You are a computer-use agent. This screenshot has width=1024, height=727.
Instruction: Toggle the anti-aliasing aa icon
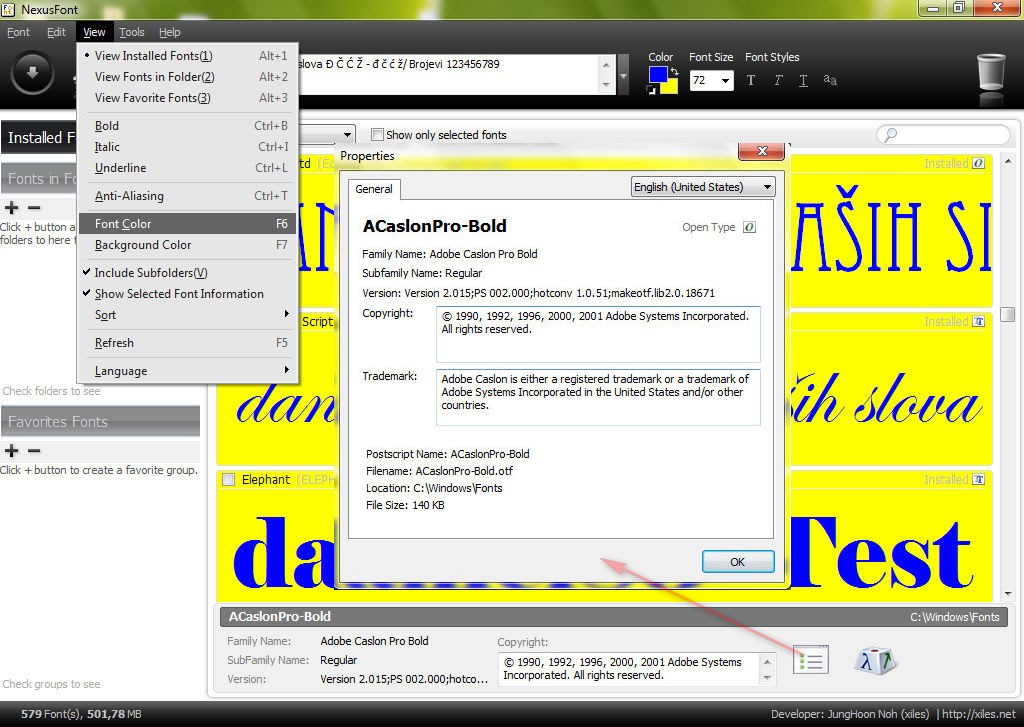pos(830,80)
